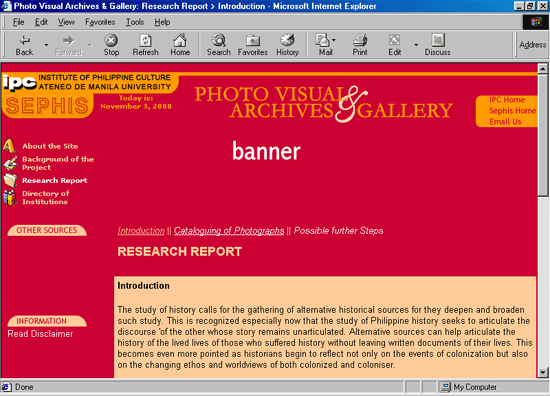This screenshot has height=396, width=550.
Task: Click the Edit toolbar button
Action: [x=395, y=45]
